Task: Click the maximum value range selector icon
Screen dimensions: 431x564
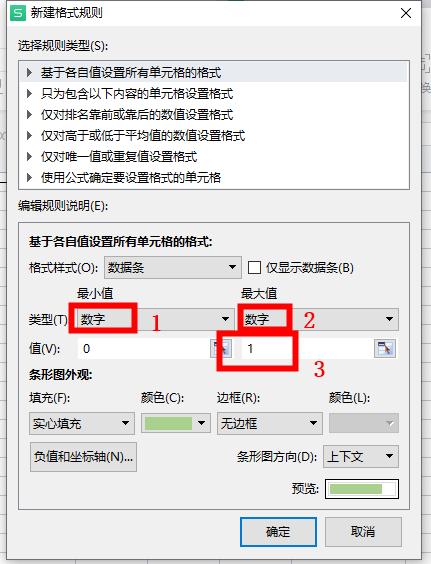Action: [385, 348]
